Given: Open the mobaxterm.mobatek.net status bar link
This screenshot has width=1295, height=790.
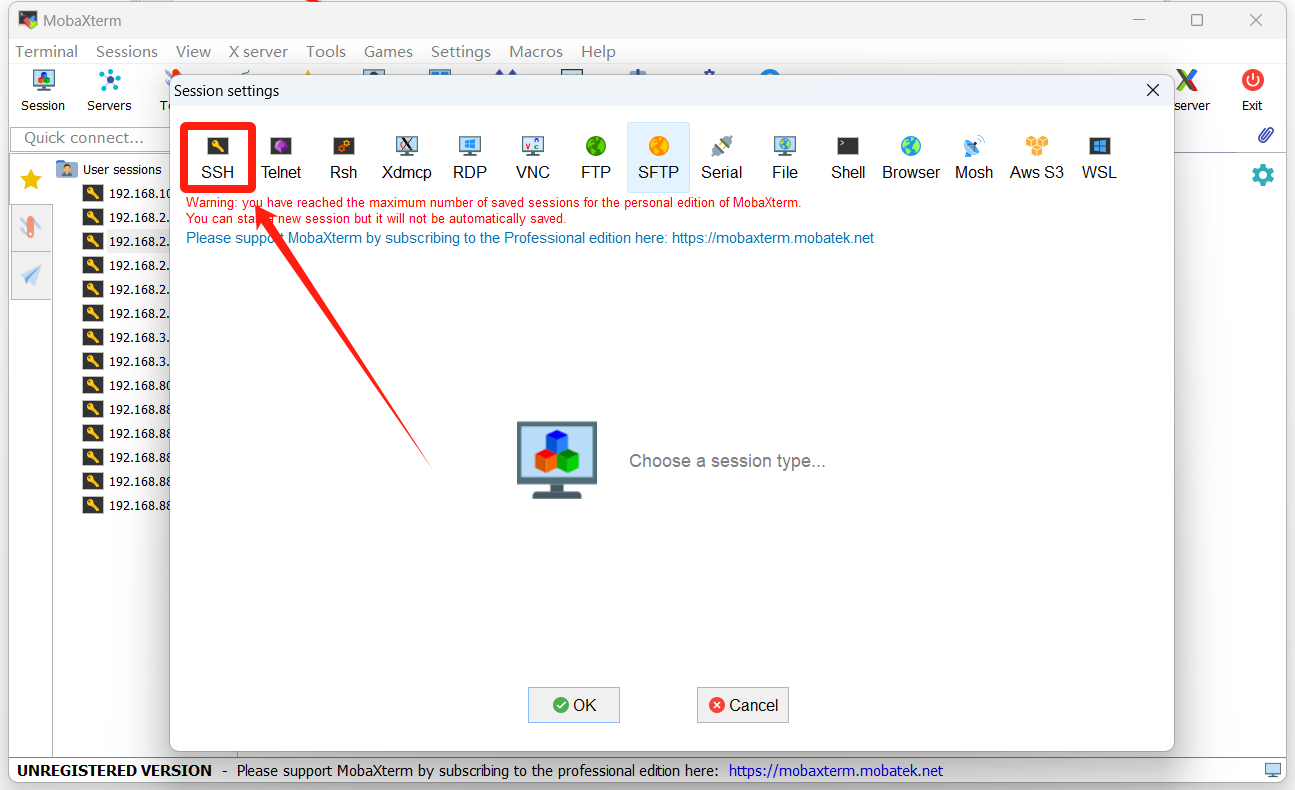Looking at the screenshot, I should [x=835, y=770].
